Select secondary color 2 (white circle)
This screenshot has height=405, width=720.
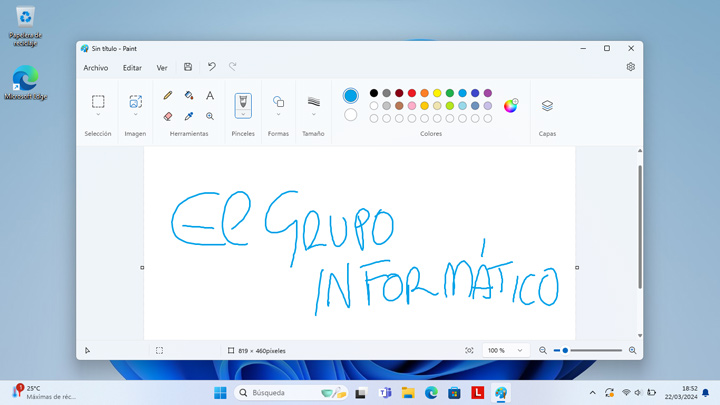350,114
